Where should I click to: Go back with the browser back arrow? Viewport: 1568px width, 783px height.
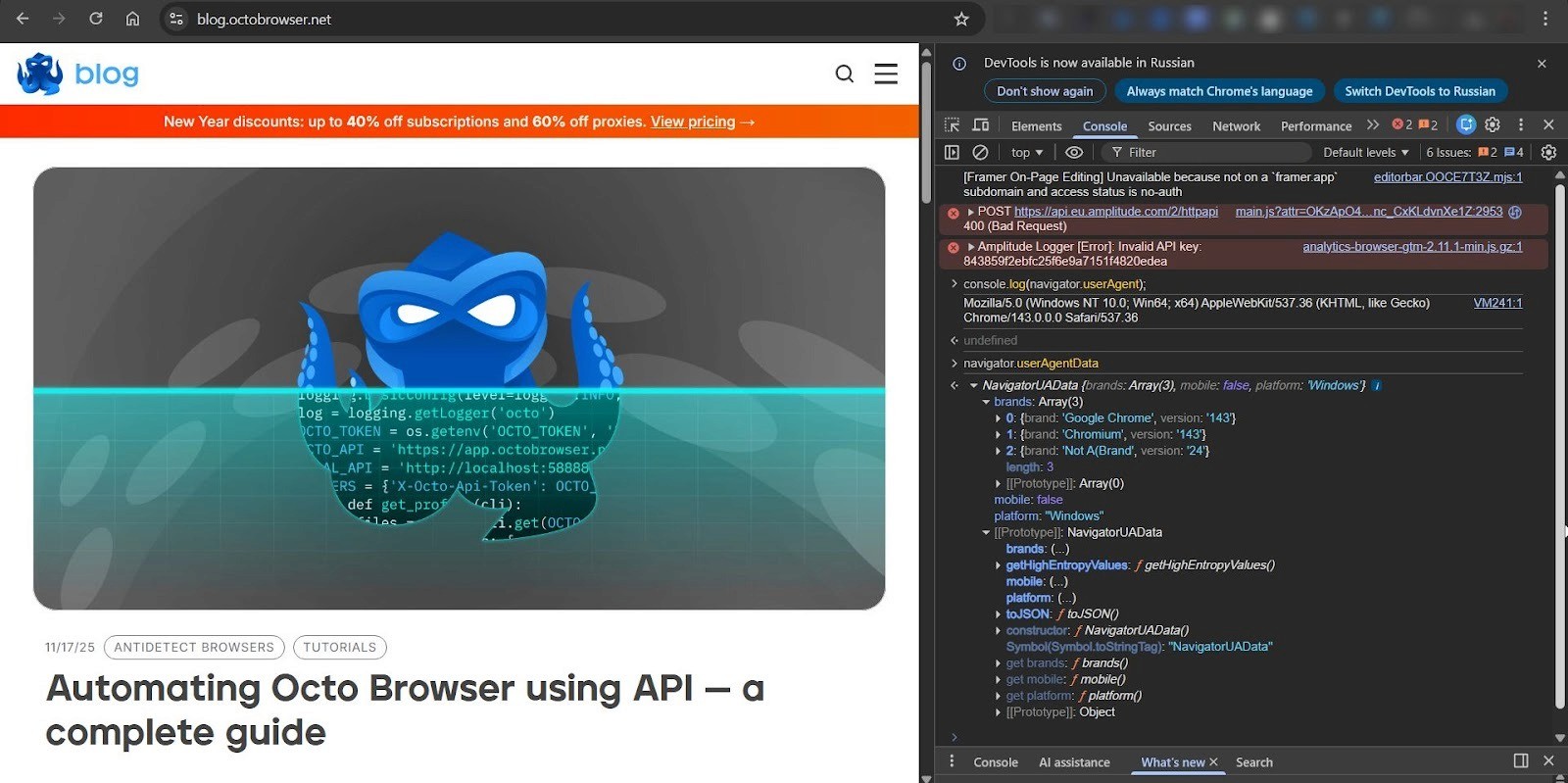click(x=23, y=19)
